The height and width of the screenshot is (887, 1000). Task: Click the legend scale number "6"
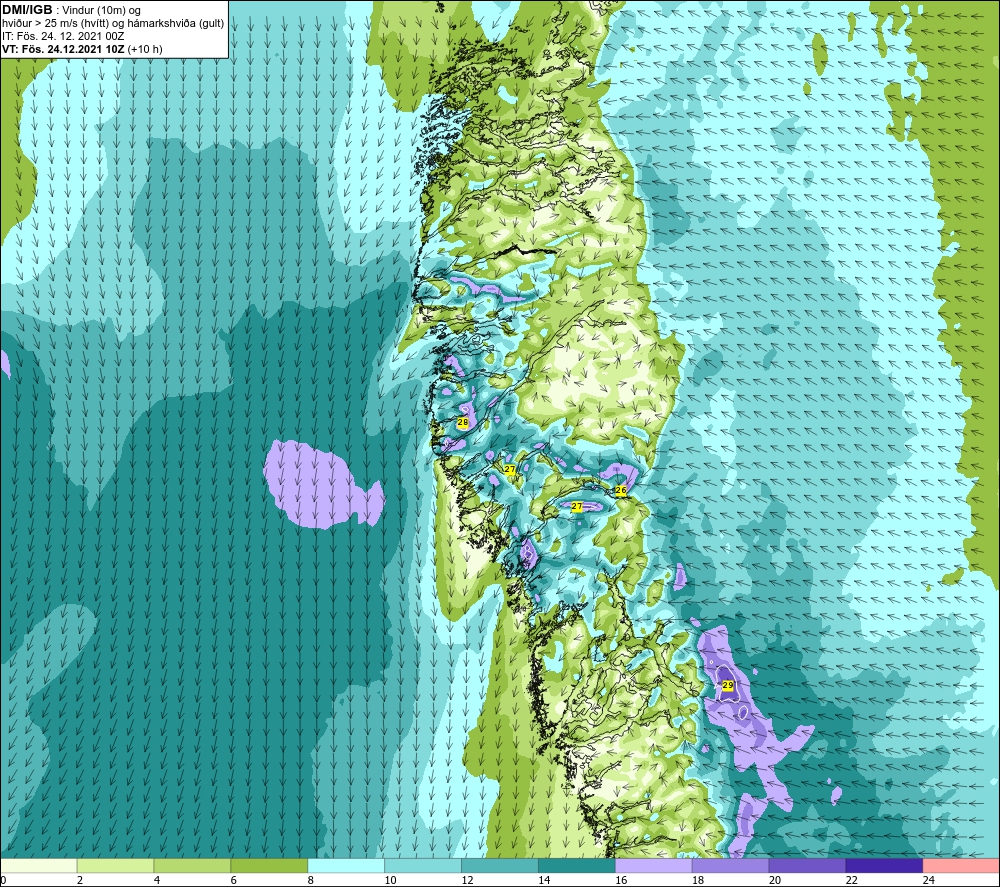click(233, 880)
